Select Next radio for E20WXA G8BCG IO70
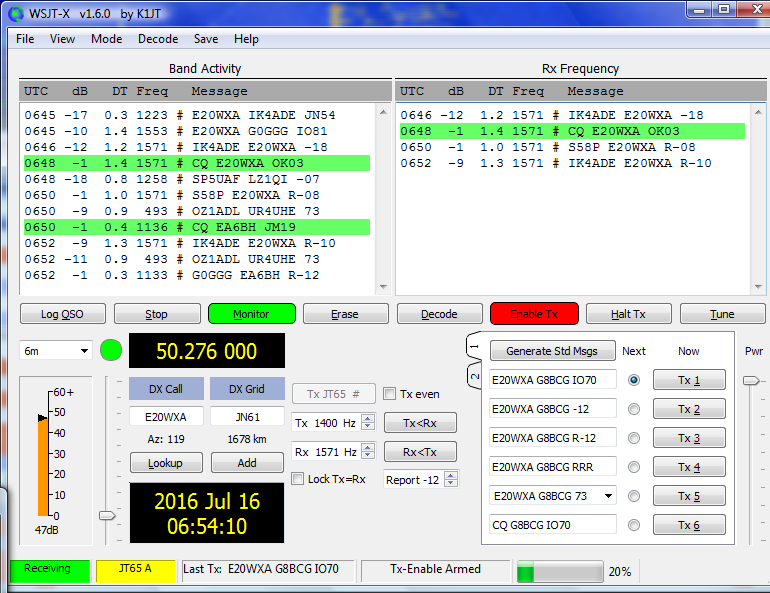Viewport: 770px width, 593px height. 634,380
